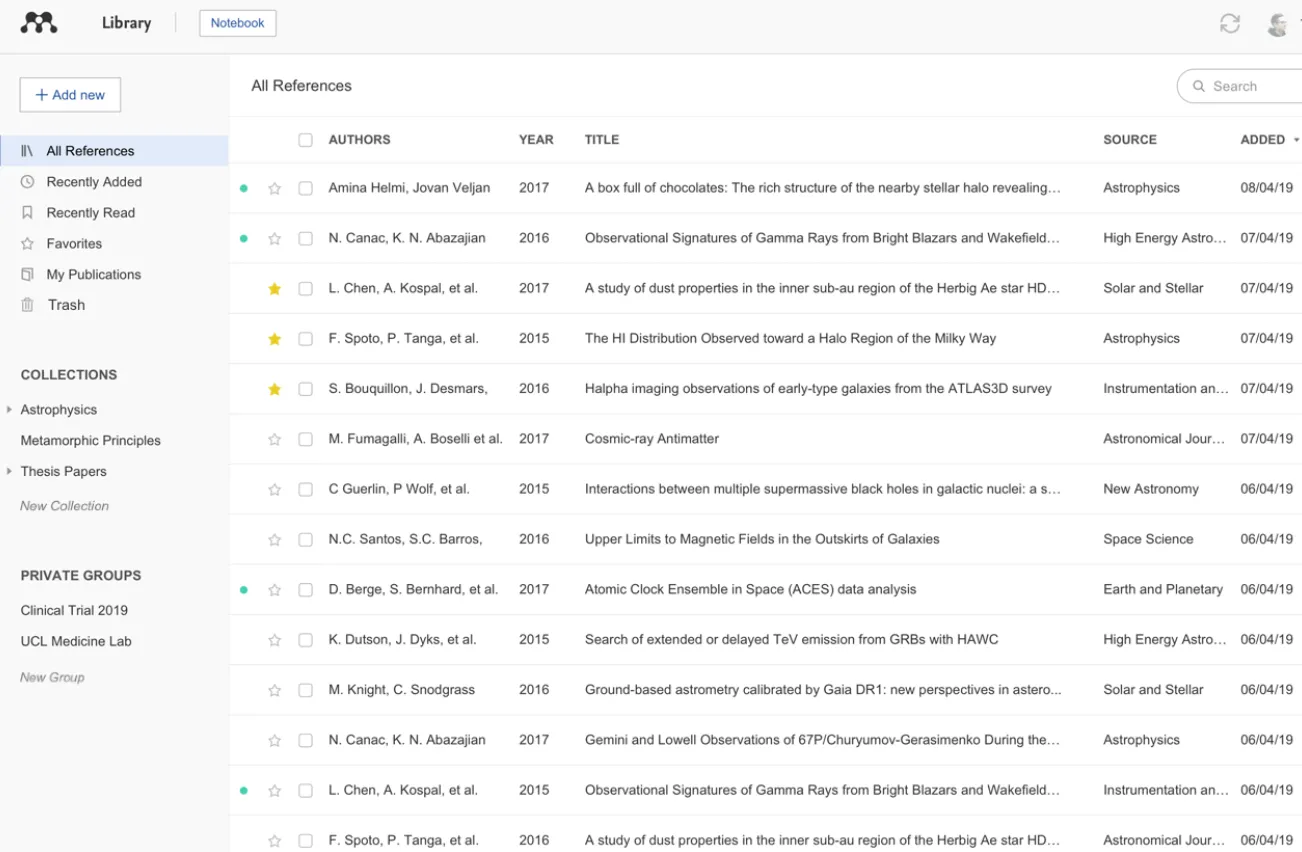Image resolution: width=1302 pixels, height=852 pixels.
Task: Open the UCL Medicine Lab group
Action: click(76, 641)
